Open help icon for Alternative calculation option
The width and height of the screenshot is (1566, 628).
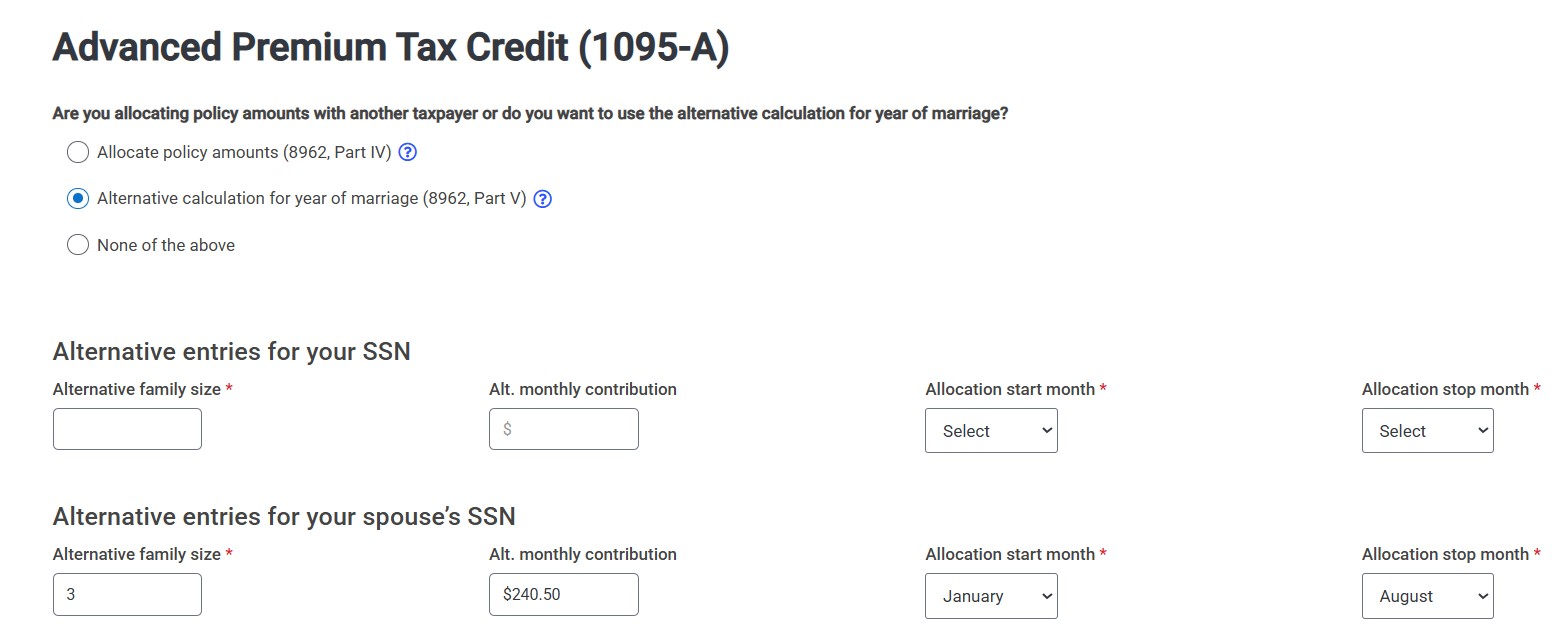click(543, 199)
